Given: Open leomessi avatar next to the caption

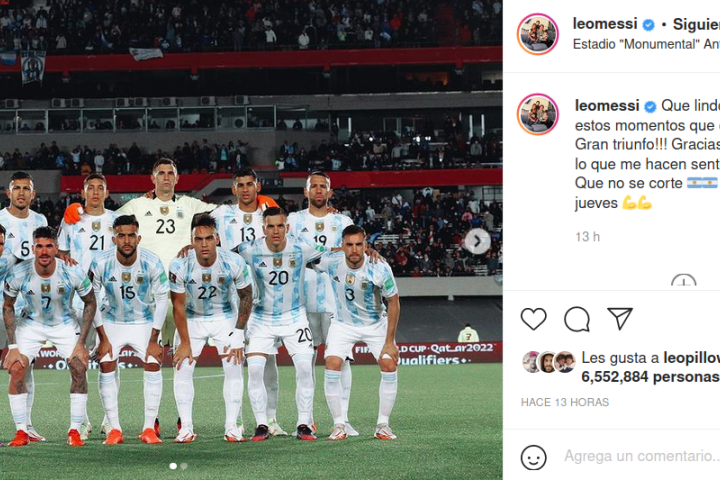Looking at the screenshot, I should (537, 114).
